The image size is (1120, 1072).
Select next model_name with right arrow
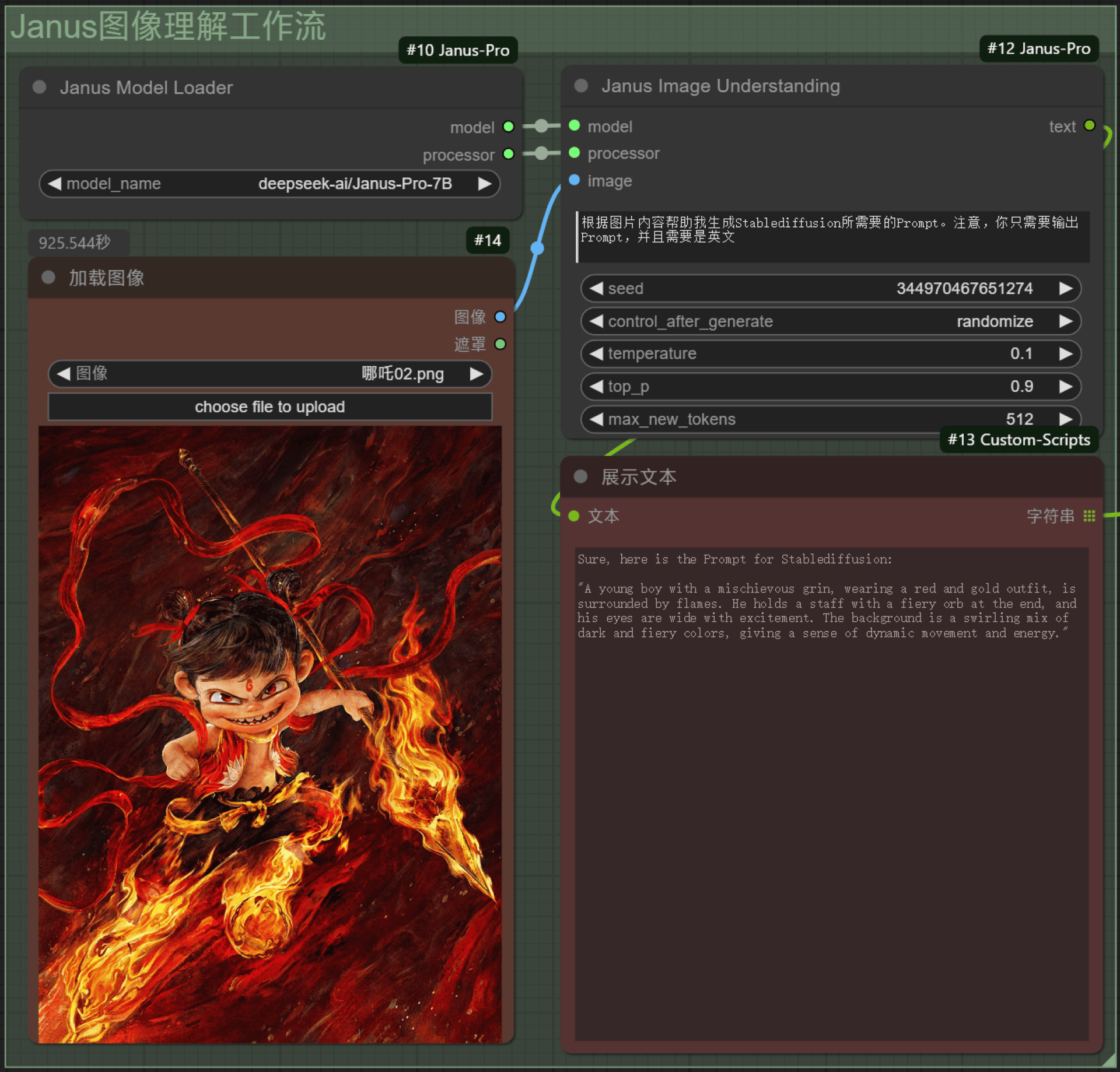click(x=484, y=184)
